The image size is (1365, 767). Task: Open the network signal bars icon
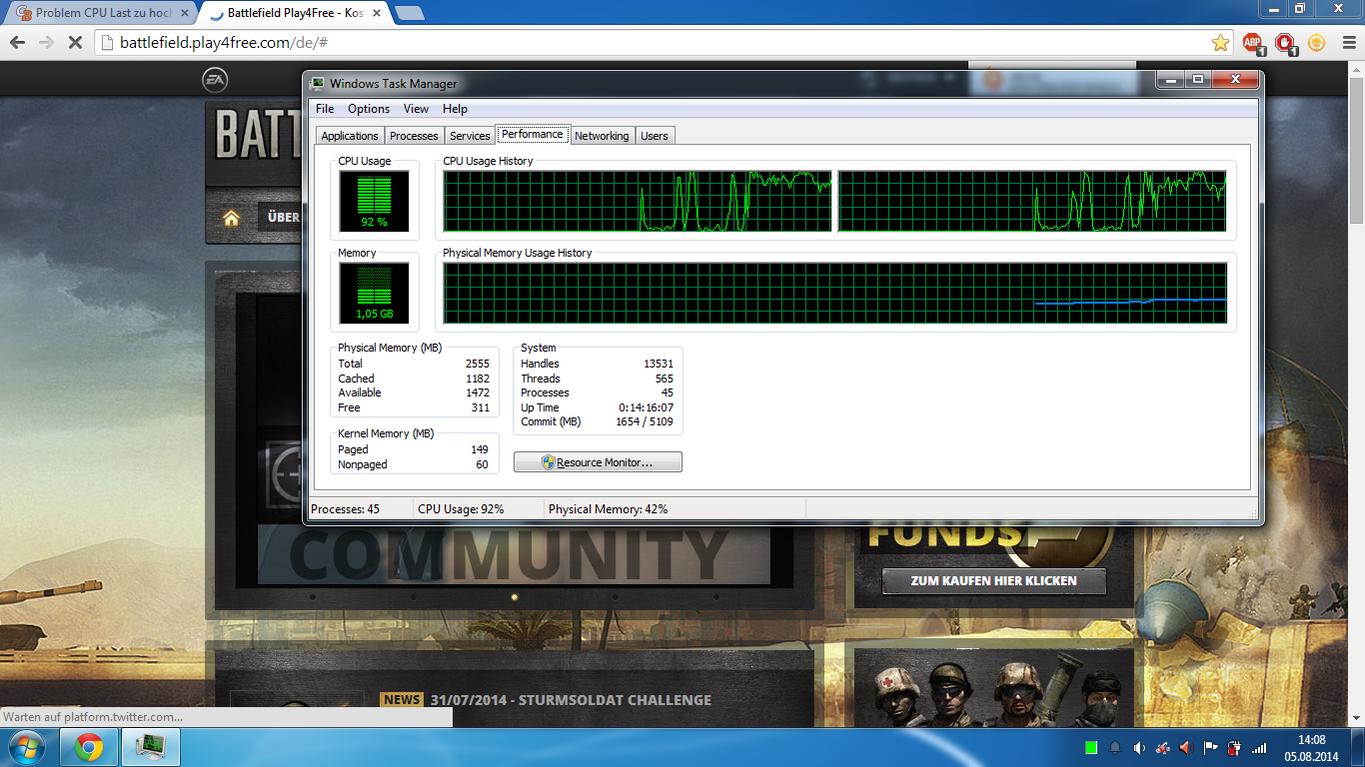tap(1259, 747)
